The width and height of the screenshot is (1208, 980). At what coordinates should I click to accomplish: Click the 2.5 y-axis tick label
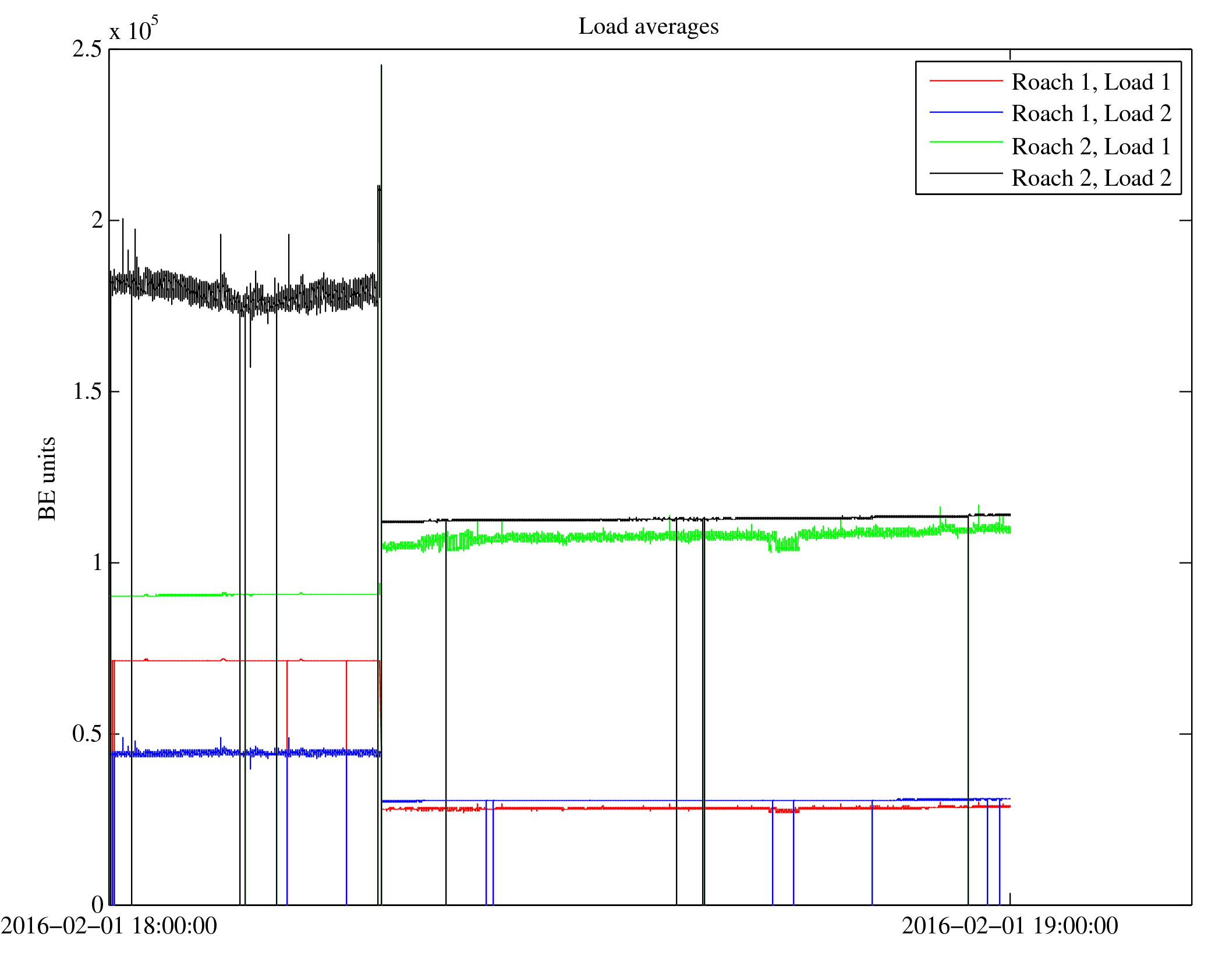pos(87,49)
